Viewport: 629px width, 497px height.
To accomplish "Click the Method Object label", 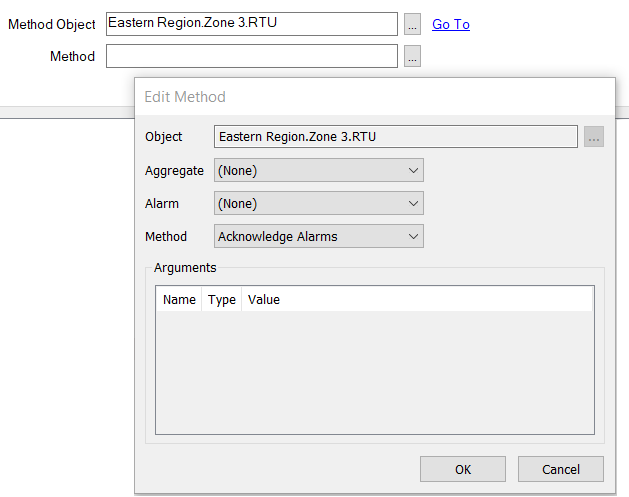I will click(52, 24).
